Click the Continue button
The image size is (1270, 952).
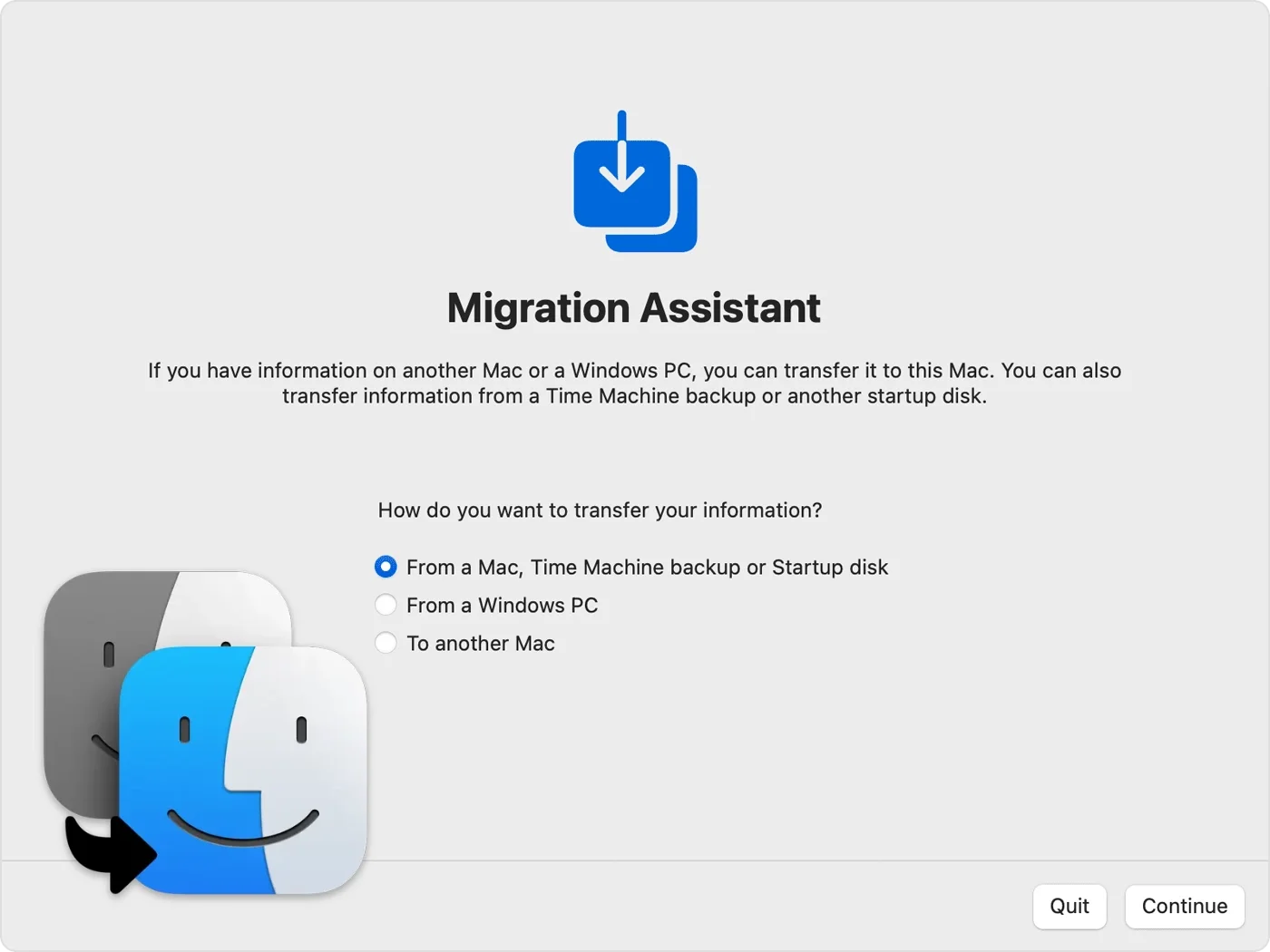[x=1185, y=906]
